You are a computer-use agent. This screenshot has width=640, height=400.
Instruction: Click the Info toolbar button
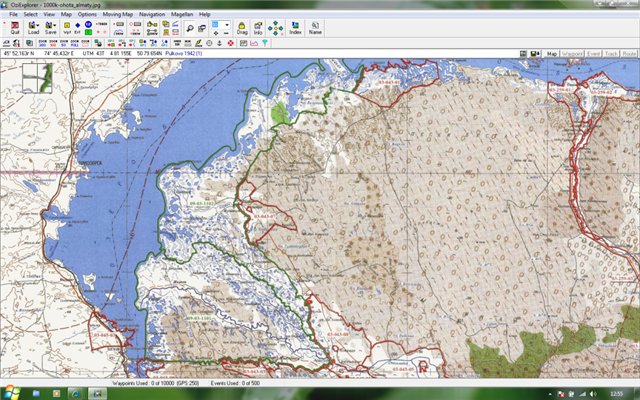258,28
